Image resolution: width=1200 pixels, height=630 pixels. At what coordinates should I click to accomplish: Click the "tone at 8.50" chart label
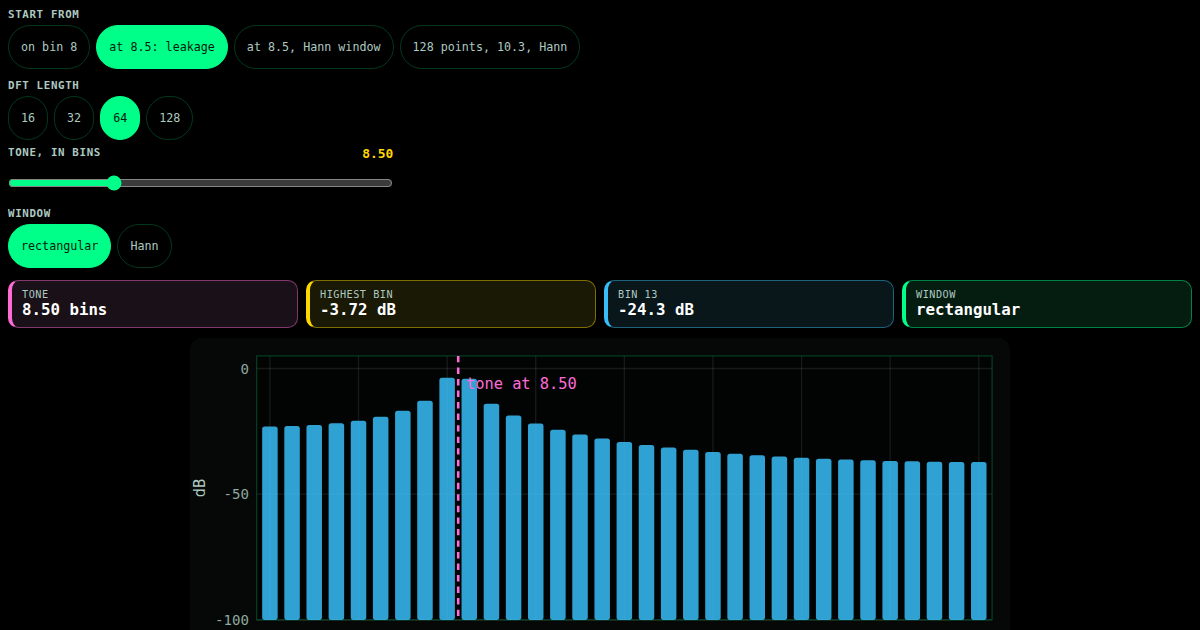[x=522, y=384]
